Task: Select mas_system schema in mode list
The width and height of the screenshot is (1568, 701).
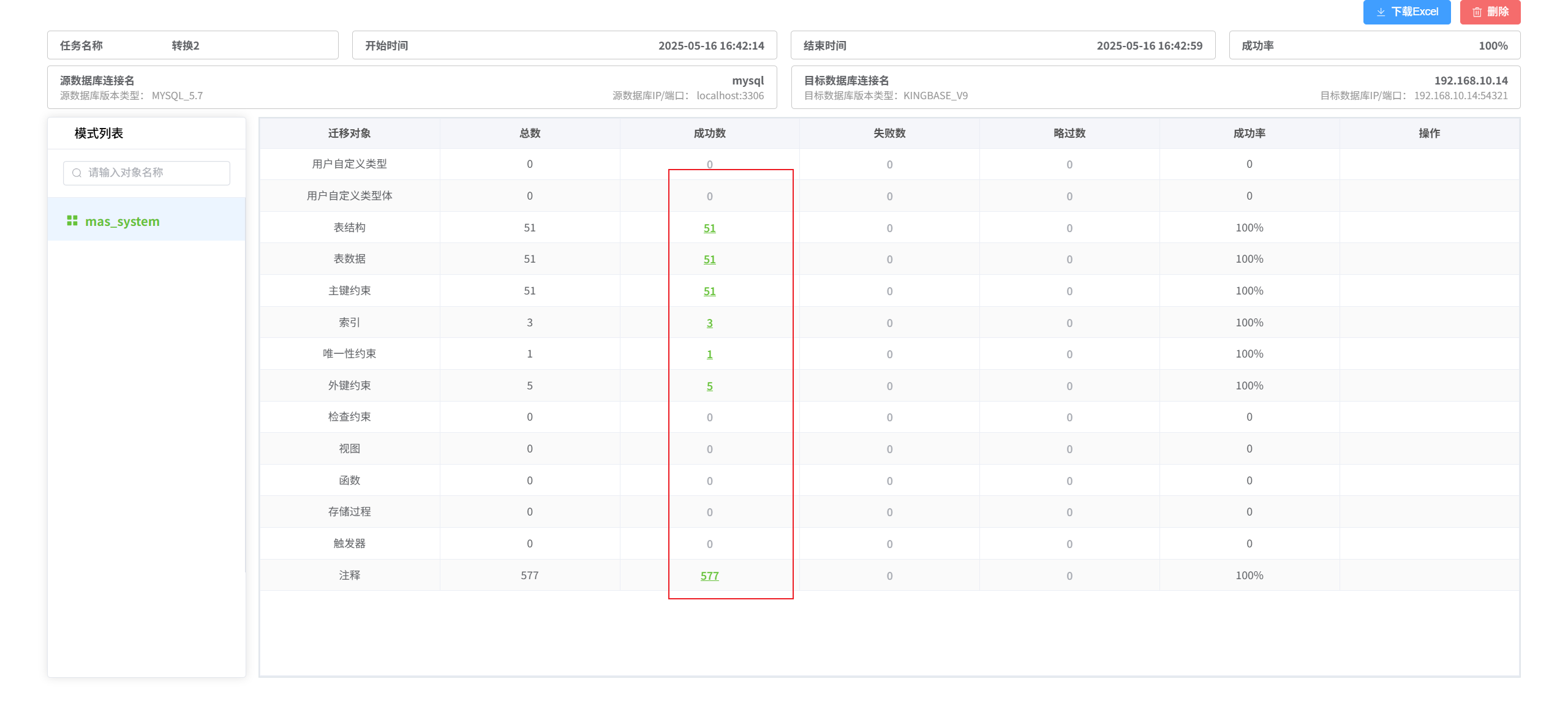Action: coord(122,221)
